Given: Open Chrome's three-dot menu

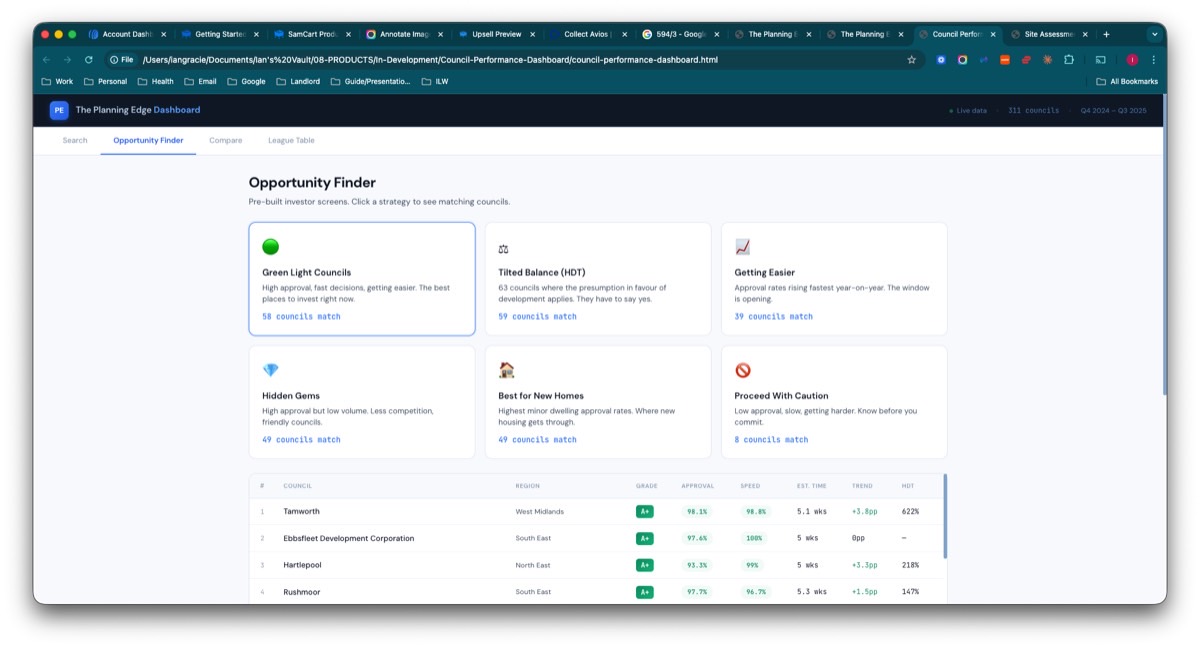Looking at the screenshot, I should click(1153, 60).
